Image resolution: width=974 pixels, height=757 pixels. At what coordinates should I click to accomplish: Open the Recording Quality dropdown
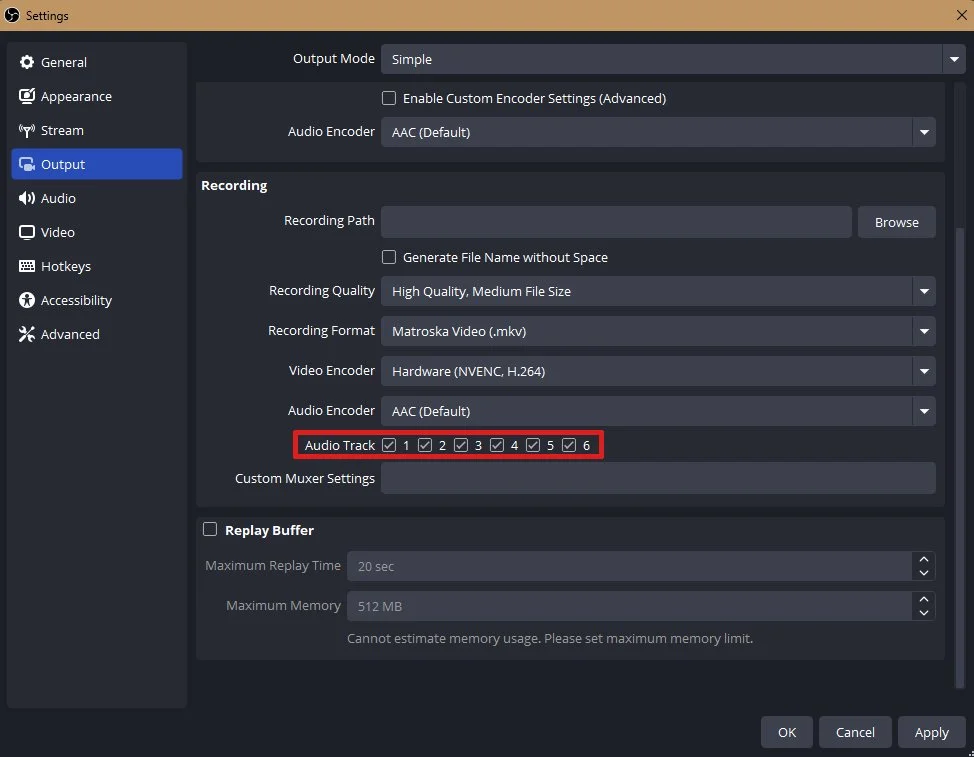(x=923, y=290)
